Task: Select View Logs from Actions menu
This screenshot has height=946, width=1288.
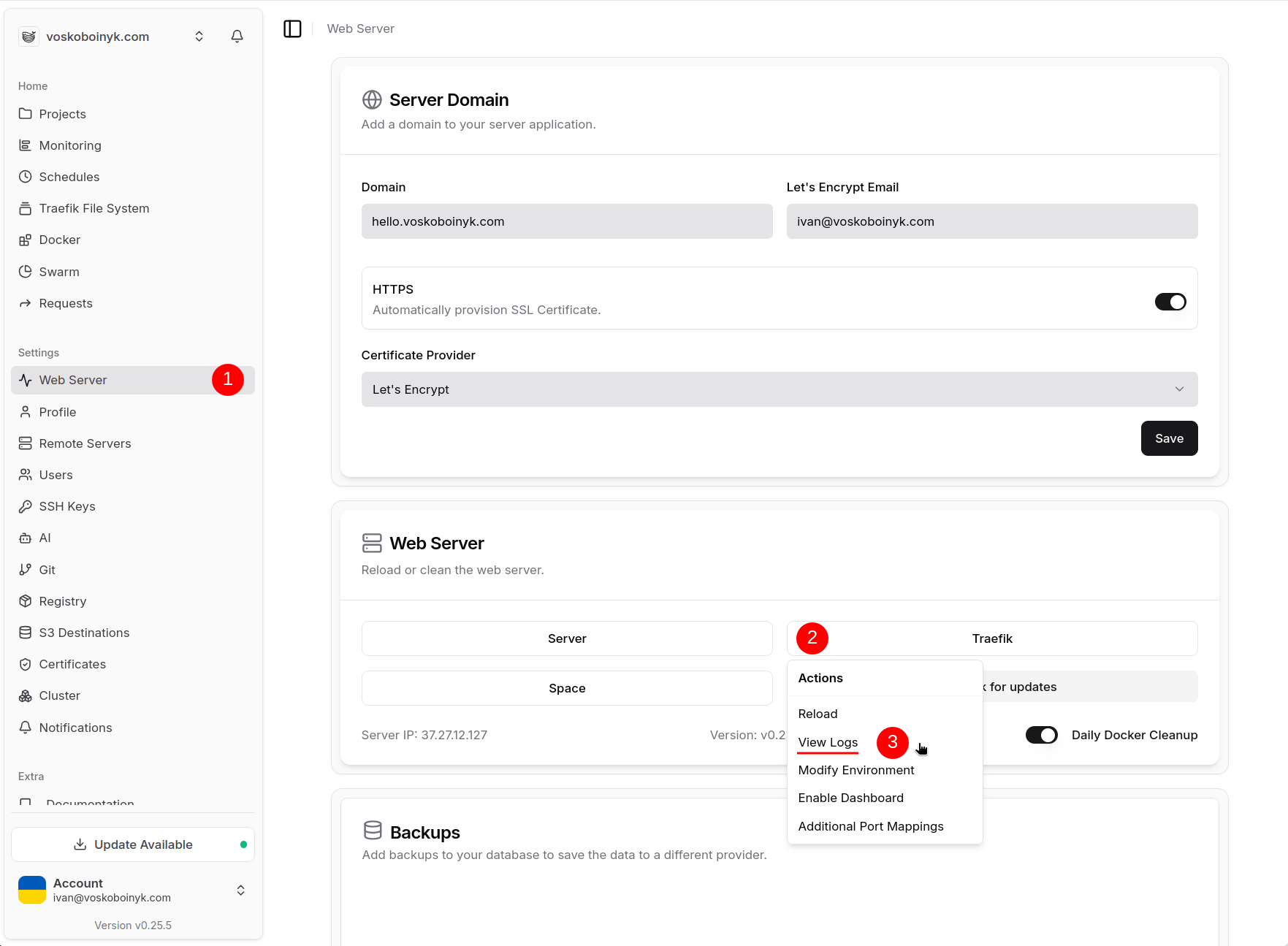Action: [828, 742]
